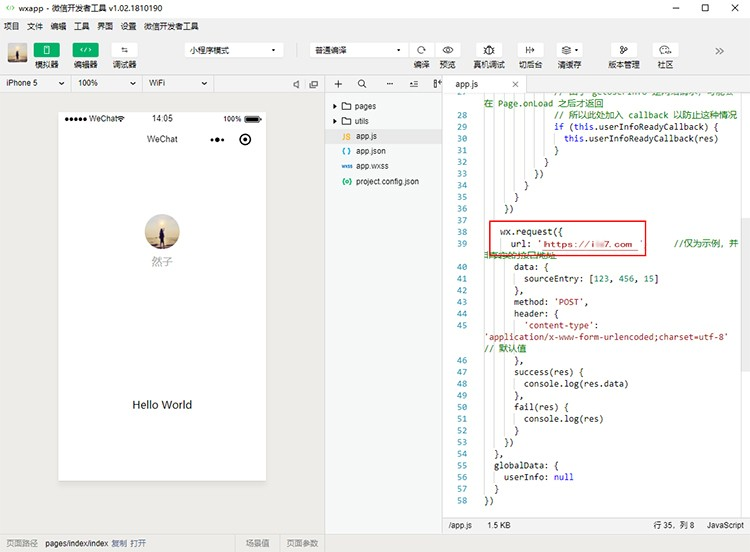750x552 pixels.
Task: Toggle the debugger (调试器) panel button
Action: point(124,50)
